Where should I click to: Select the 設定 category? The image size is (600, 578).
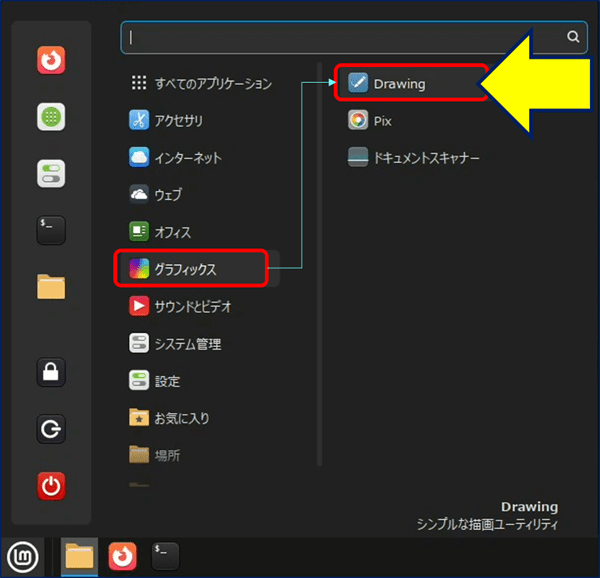pos(201,381)
